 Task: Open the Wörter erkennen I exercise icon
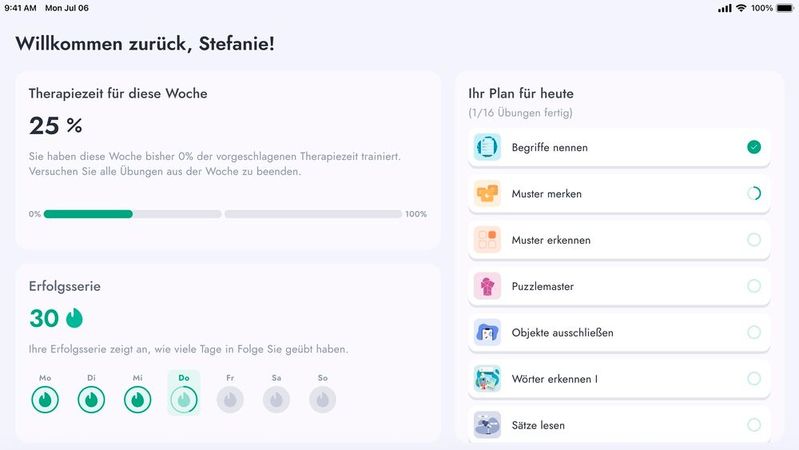coord(487,379)
